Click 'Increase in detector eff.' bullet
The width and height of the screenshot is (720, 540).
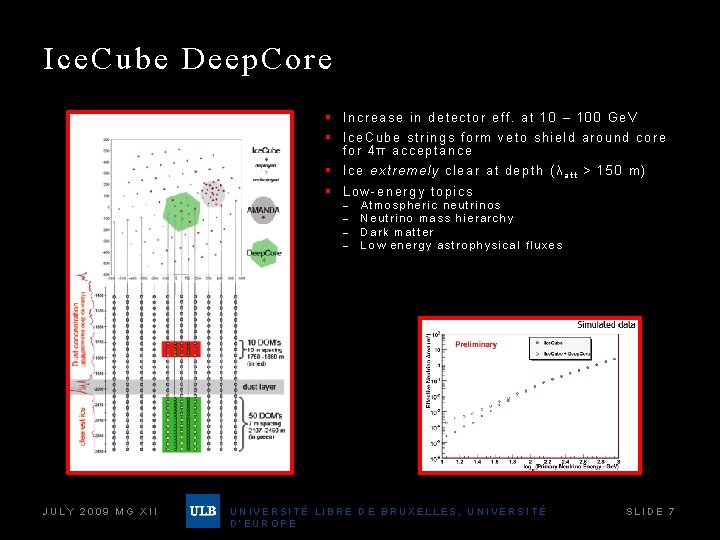pyautogui.click(x=490, y=118)
